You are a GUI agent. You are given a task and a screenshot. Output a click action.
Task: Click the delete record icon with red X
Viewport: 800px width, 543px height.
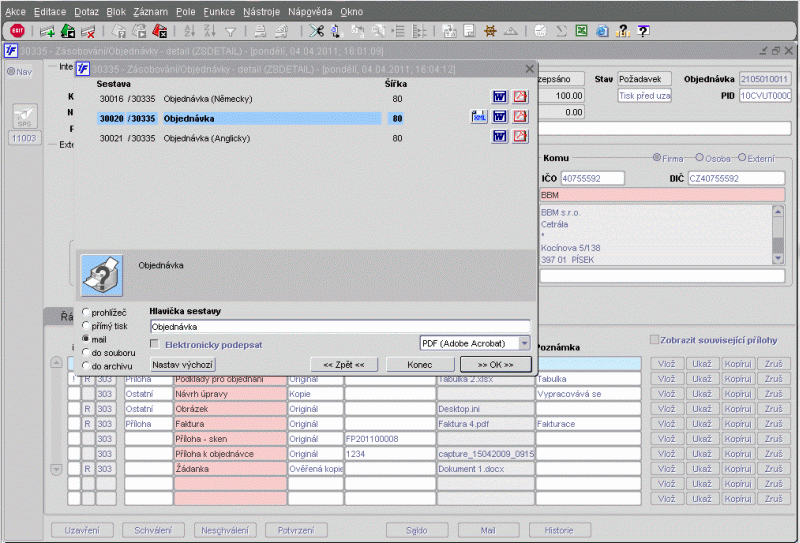tap(88, 32)
